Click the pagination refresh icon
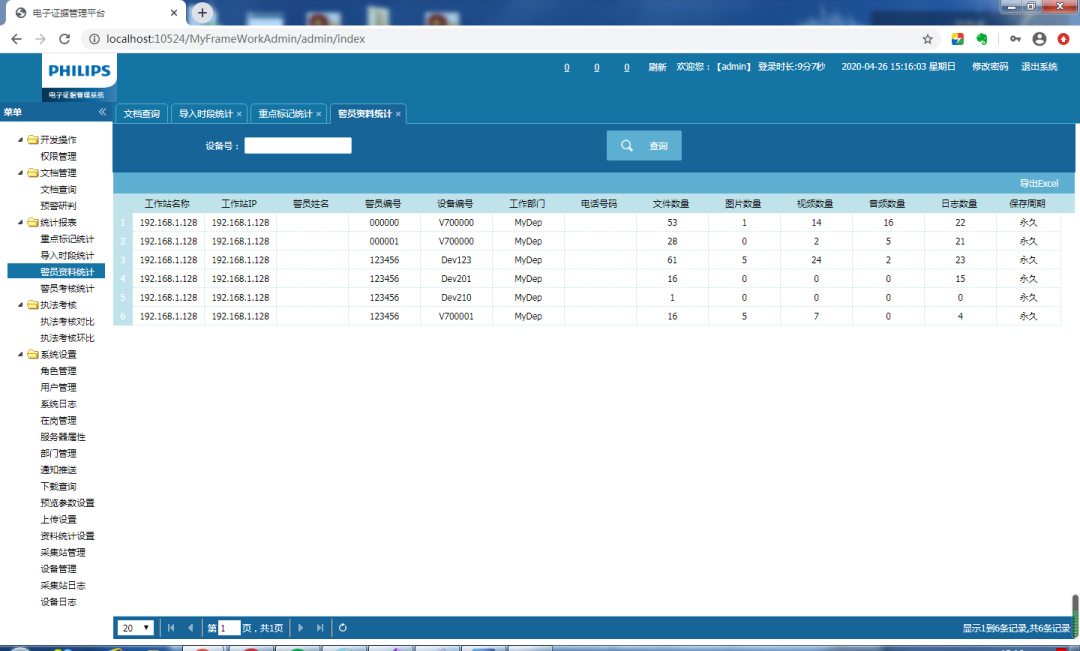 click(343, 628)
